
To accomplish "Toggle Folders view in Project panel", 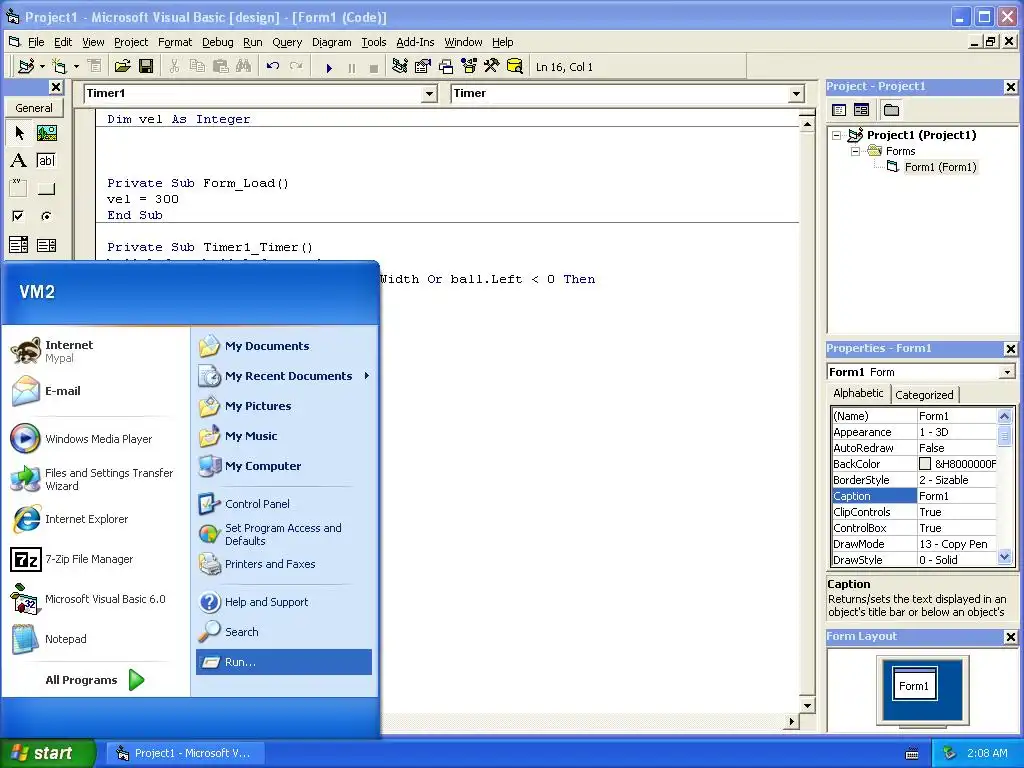I will point(891,110).
